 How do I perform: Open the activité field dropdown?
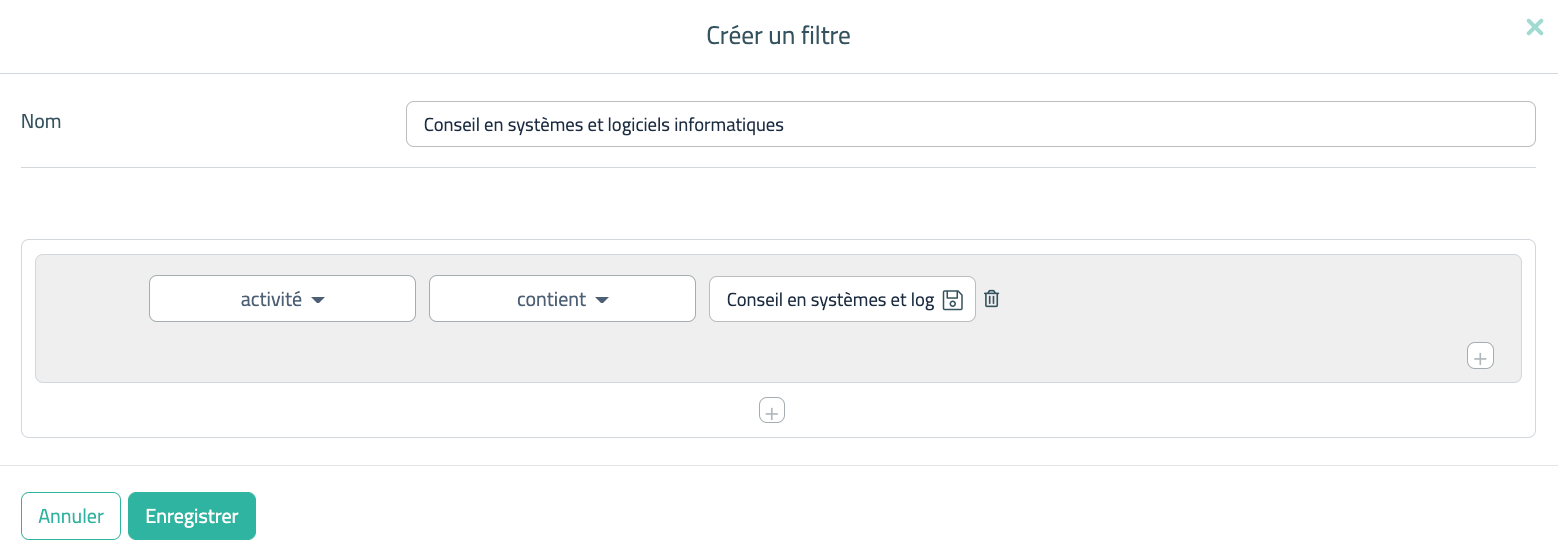pyautogui.click(x=282, y=299)
